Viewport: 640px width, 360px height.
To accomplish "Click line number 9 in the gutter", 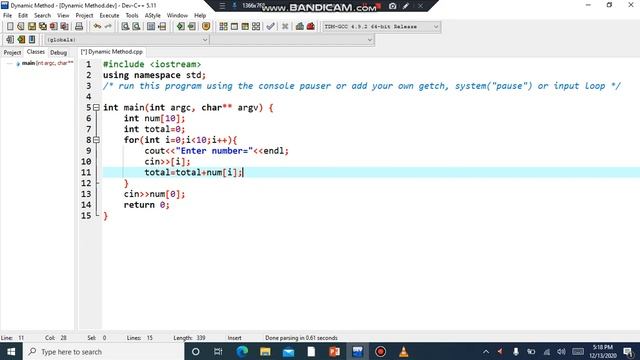I will (88, 151).
